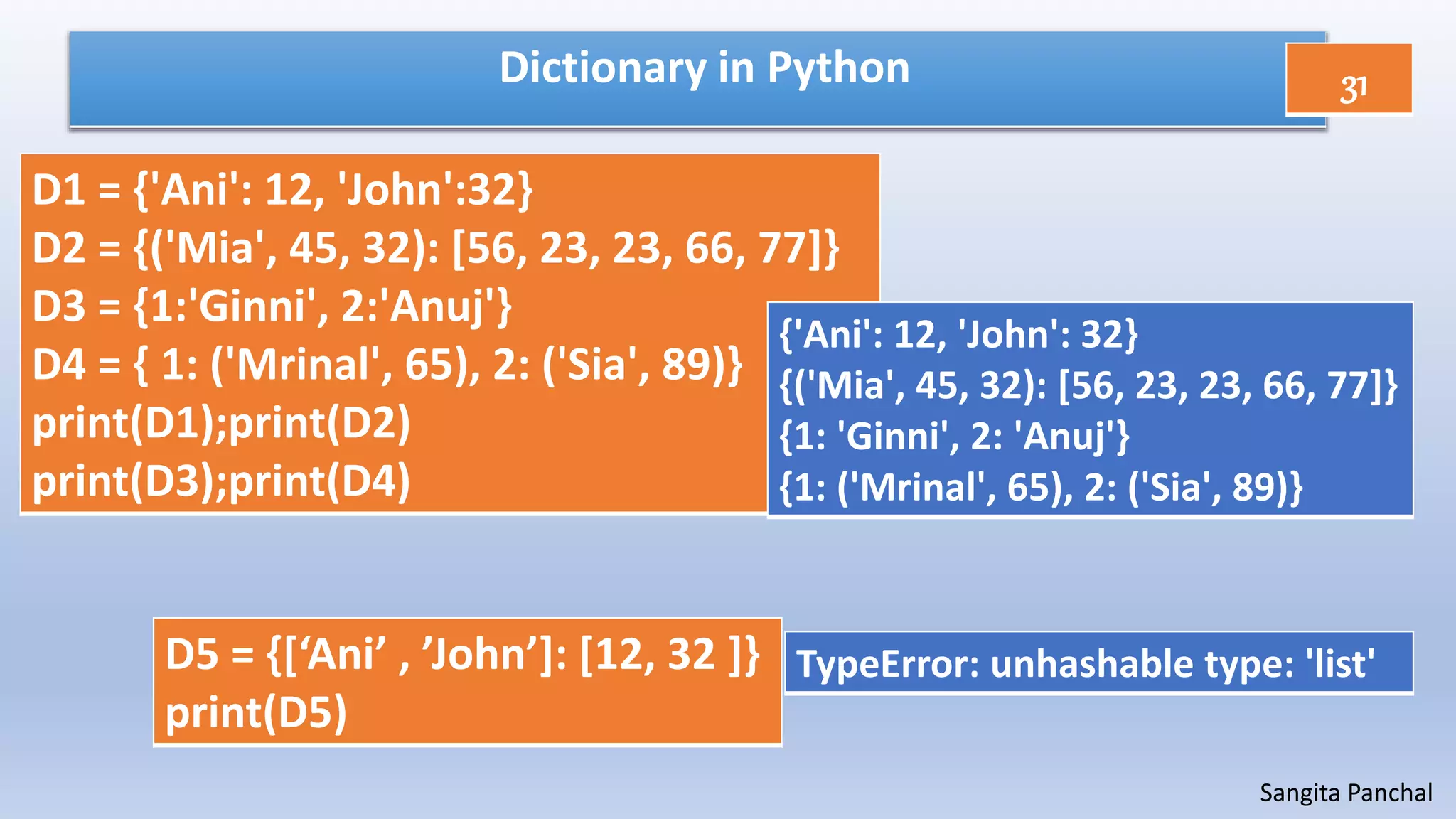This screenshot has width=1456, height=819.
Task: Click output line {'Ani': 12, 'John': 32}
Action: [x=958, y=334]
